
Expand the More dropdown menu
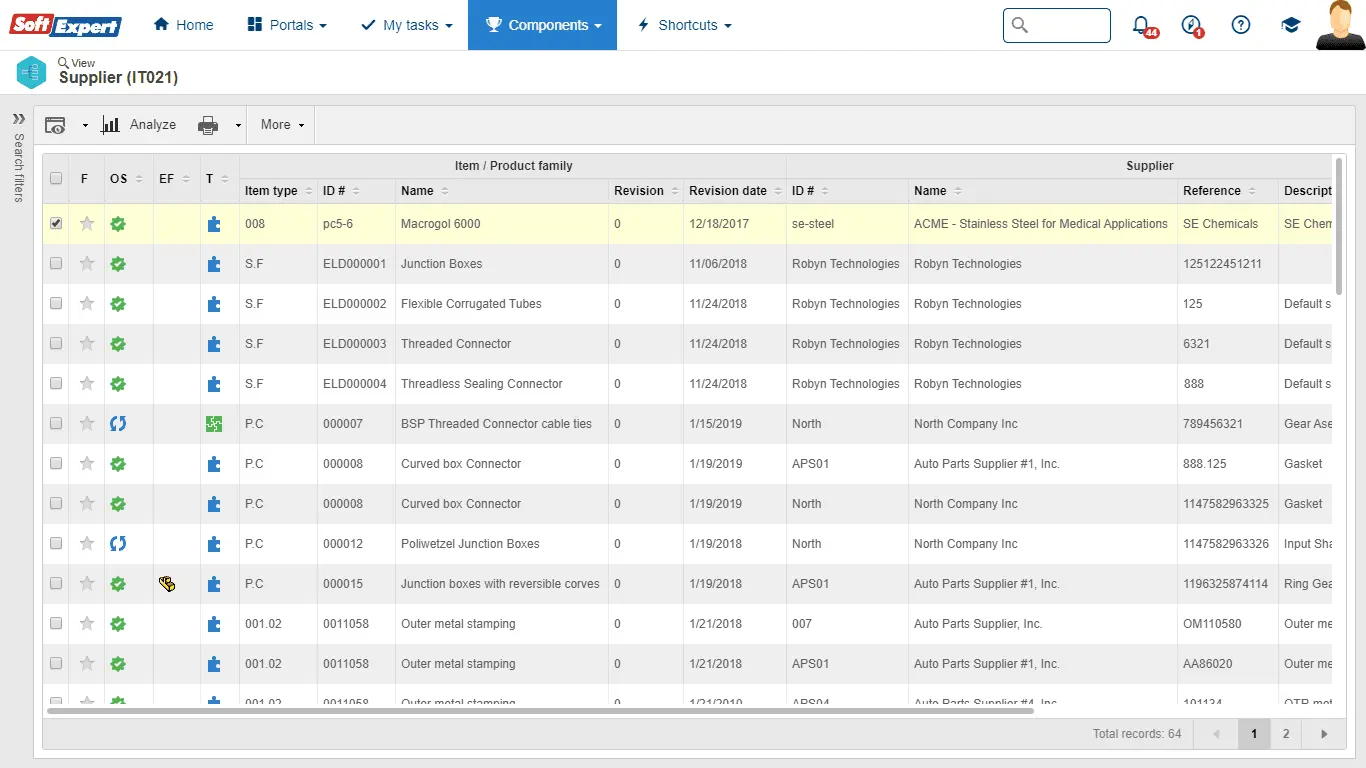tap(282, 125)
